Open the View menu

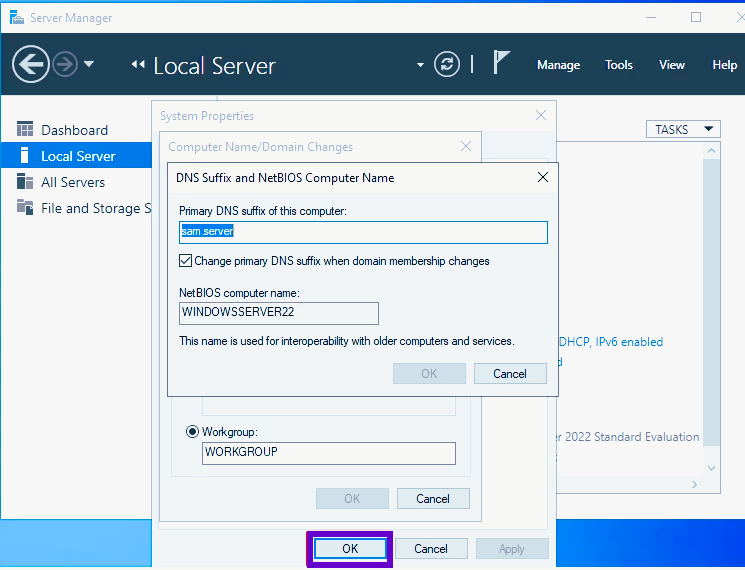[671, 65]
